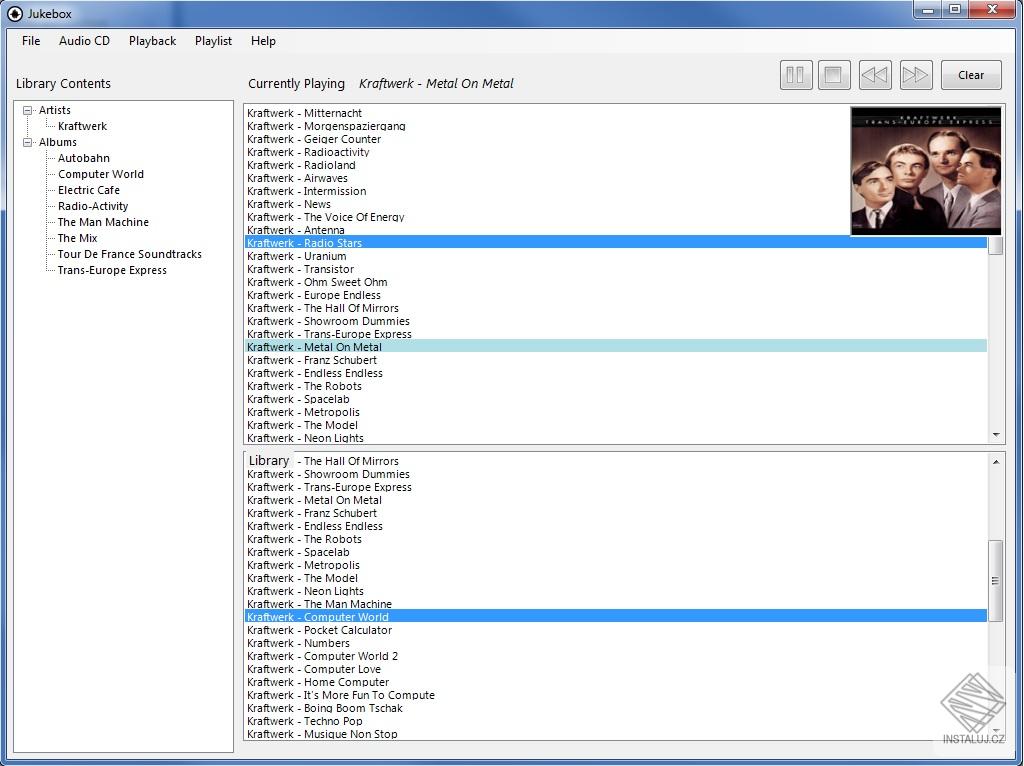Click the playlist scrollbar thumb
Image resolution: width=1024 pixels, height=766 pixels.
[995, 246]
